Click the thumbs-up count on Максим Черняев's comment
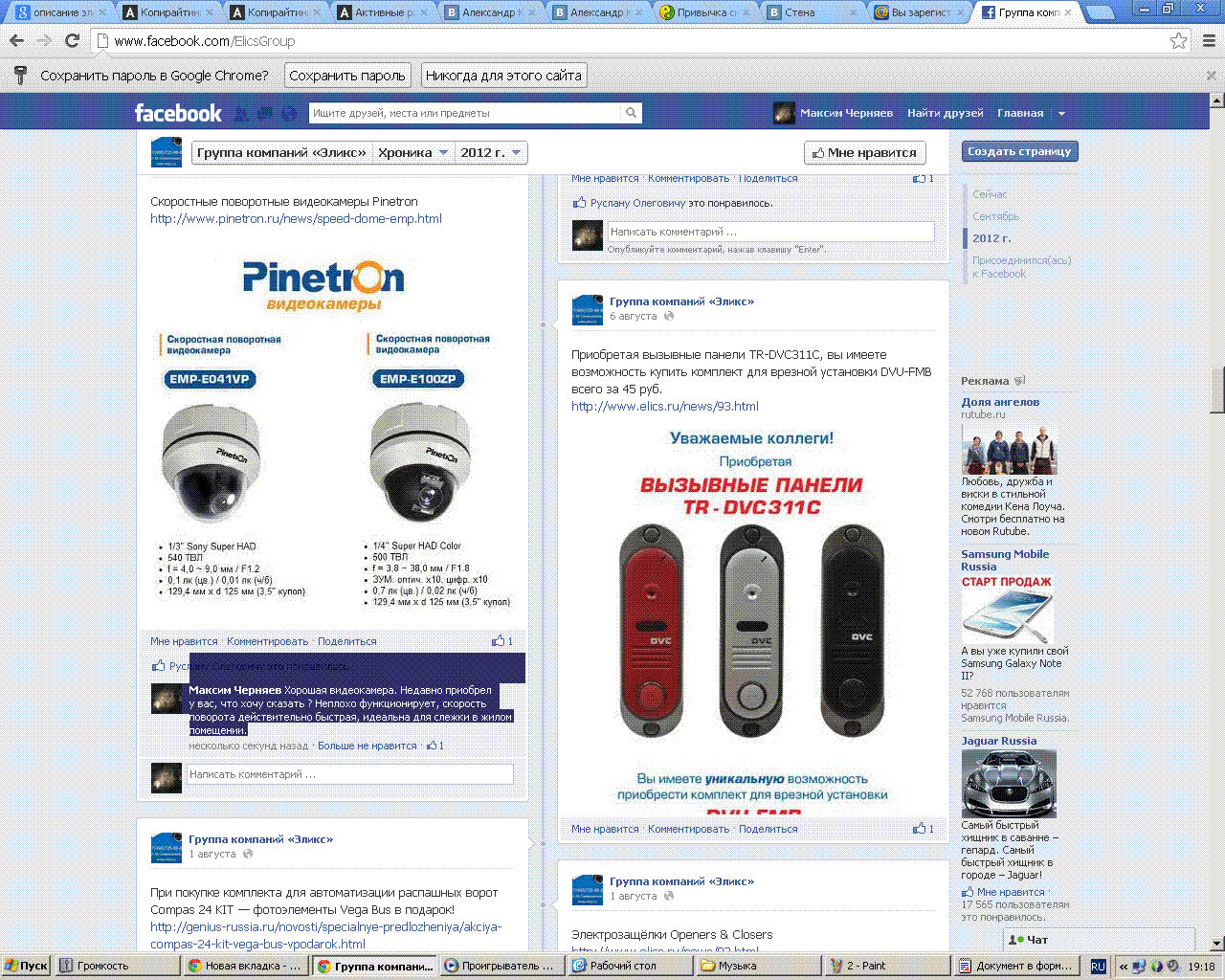The image size is (1225, 980). tap(435, 746)
